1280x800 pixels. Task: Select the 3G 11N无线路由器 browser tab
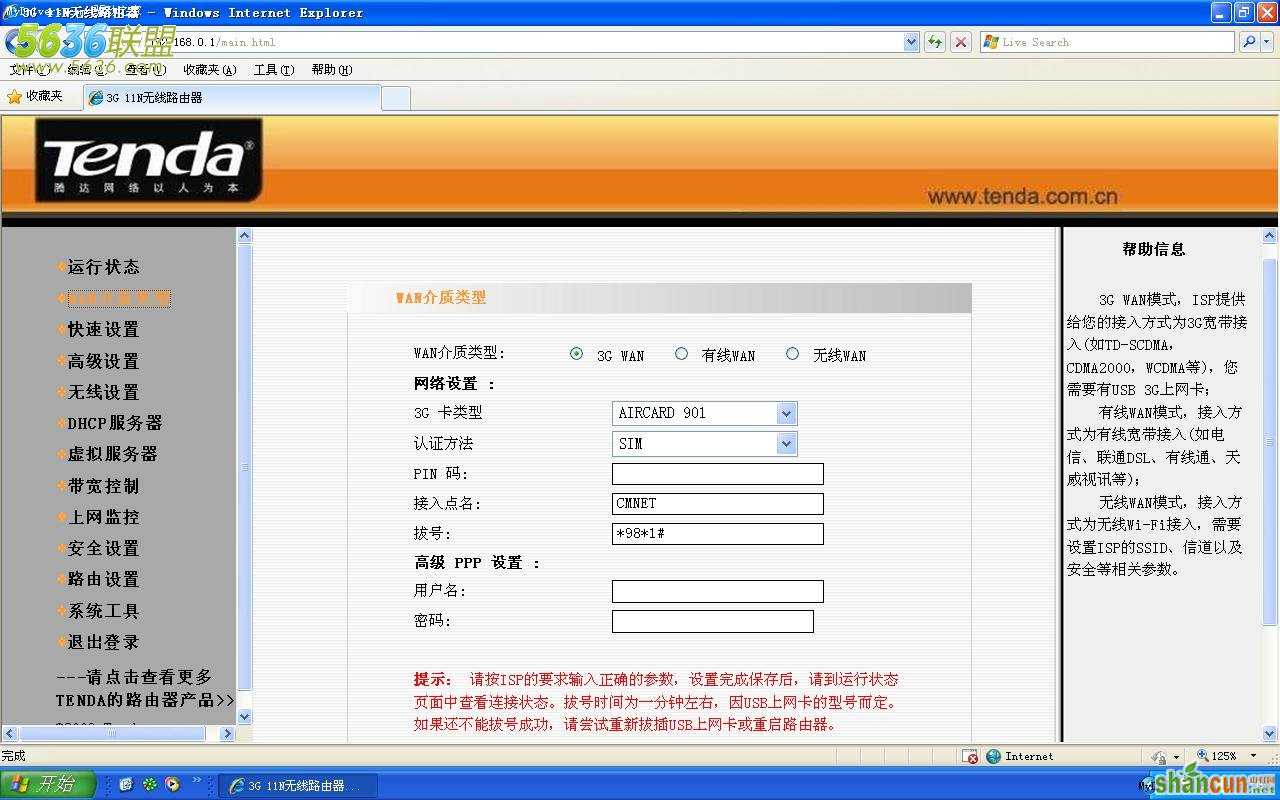232,97
